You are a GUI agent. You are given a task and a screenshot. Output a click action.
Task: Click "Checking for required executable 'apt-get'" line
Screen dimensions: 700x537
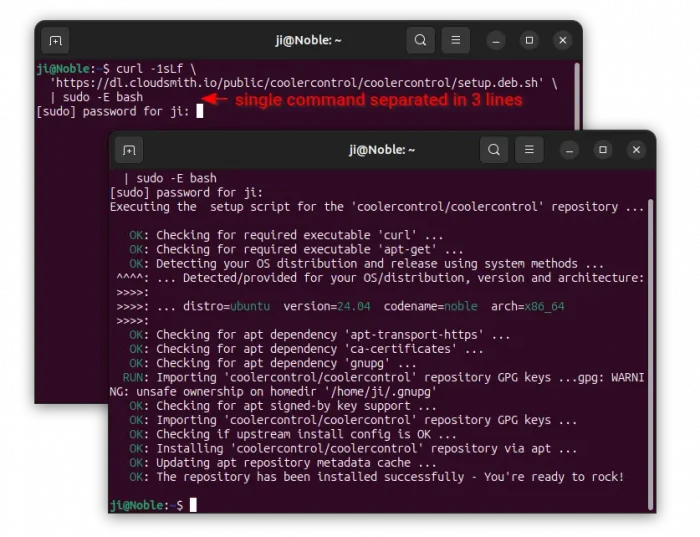pyautogui.click(x=296, y=250)
